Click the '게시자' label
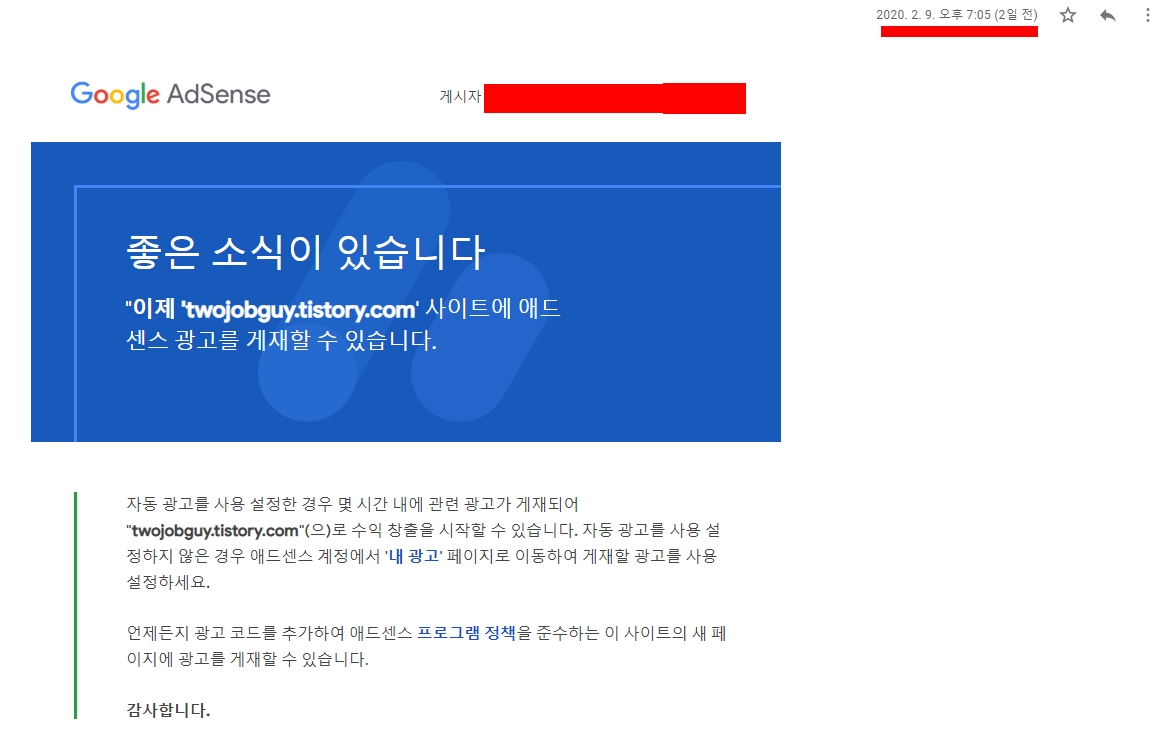The height and width of the screenshot is (754, 1172). (x=460, y=96)
